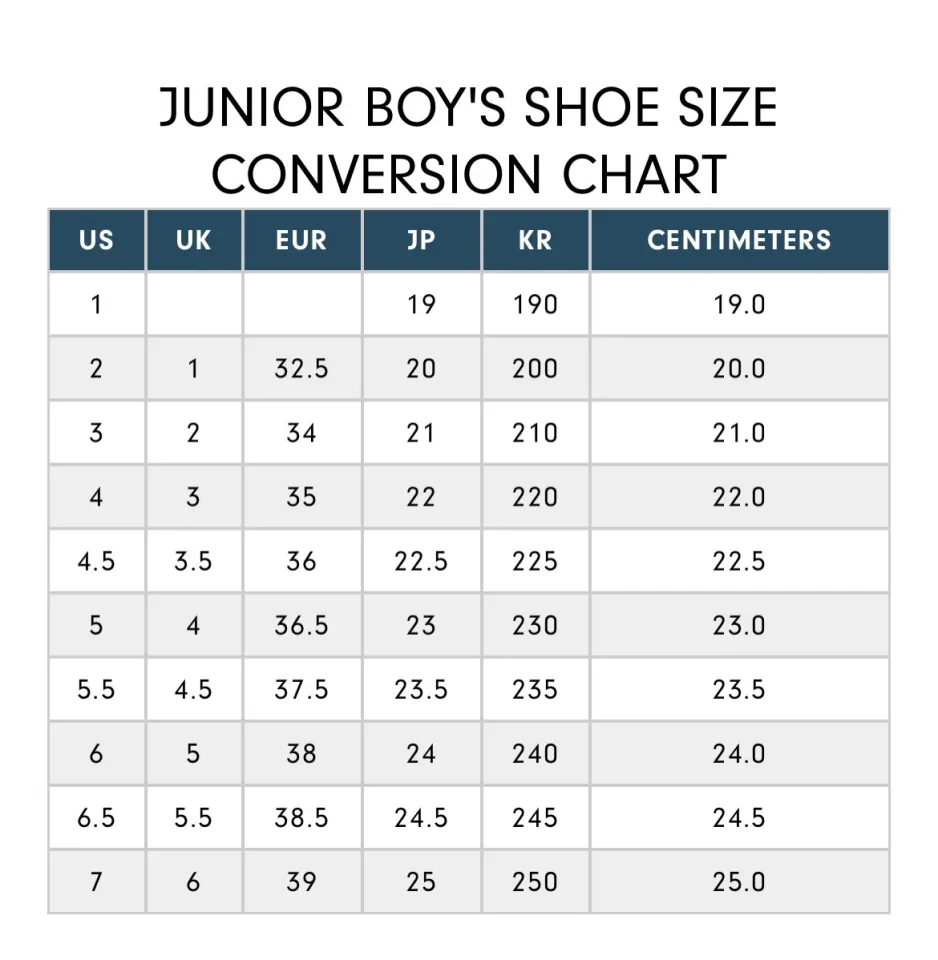This screenshot has height=960, width=938.
Task: Click the chart title text
Action: [x=468, y=140]
